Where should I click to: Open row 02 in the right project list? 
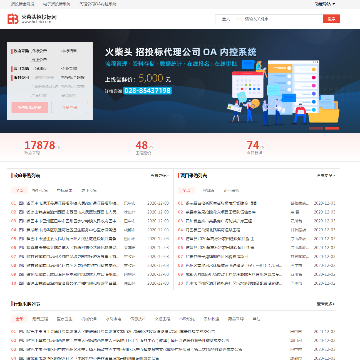pyautogui.click(x=257, y=212)
